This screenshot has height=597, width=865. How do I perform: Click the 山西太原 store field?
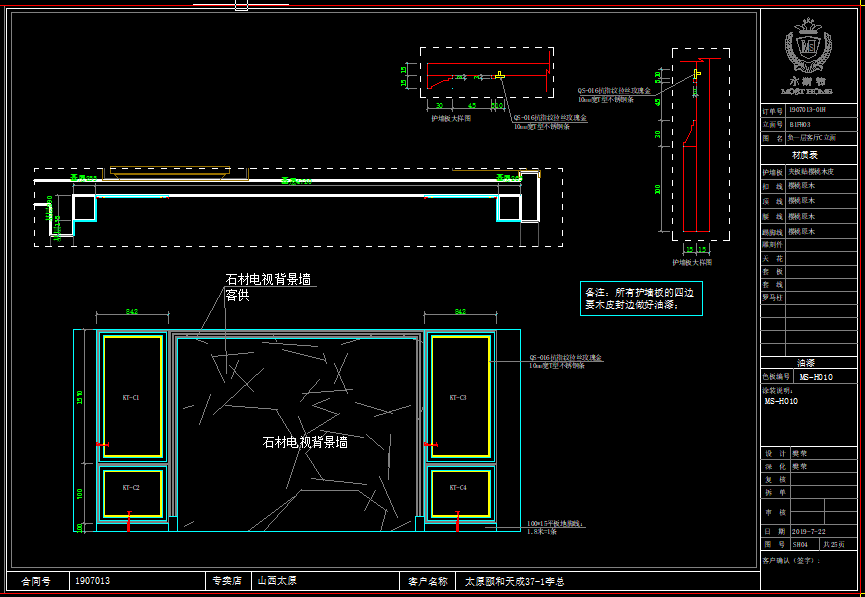click(x=276, y=581)
